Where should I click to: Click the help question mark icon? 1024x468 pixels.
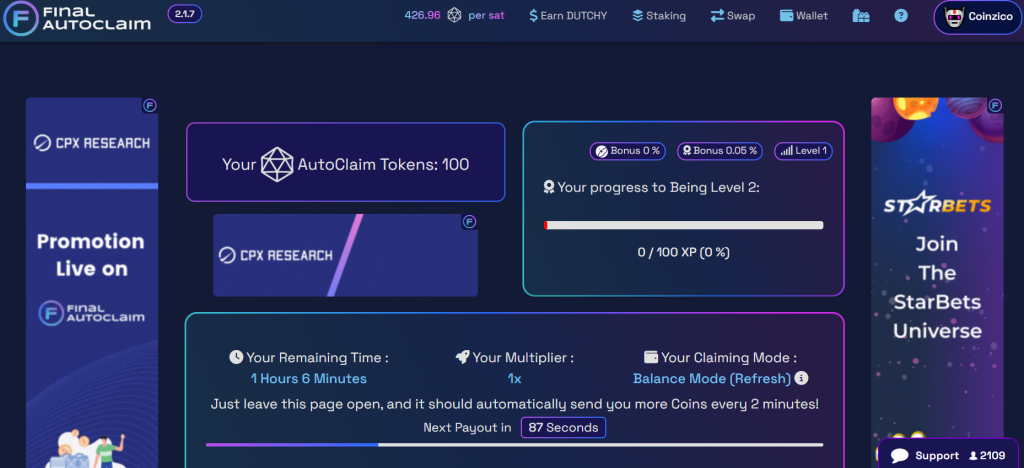[x=901, y=16]
